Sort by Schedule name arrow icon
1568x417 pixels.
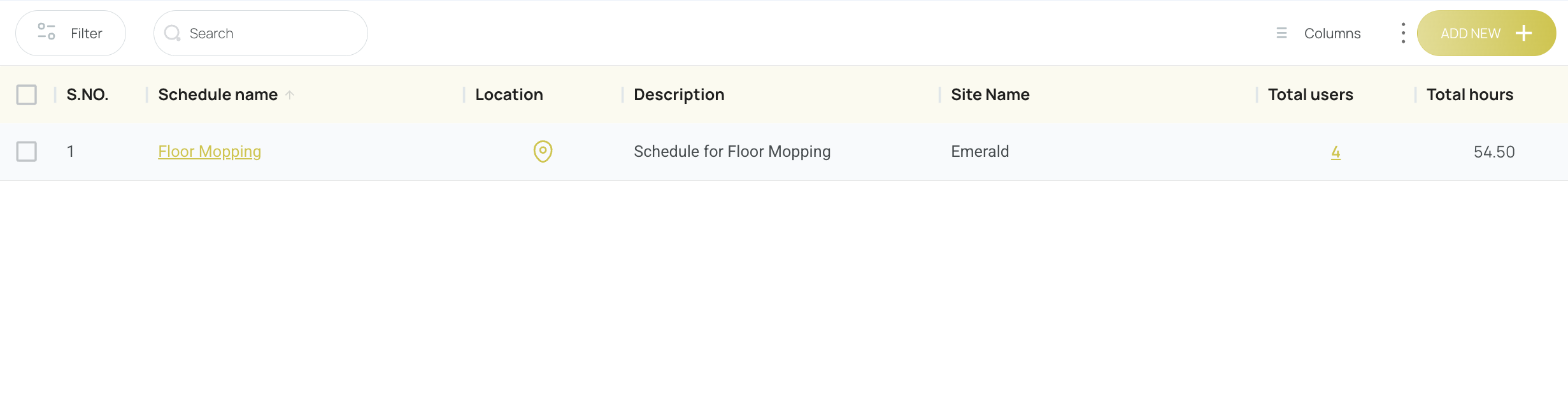[x=290, y=95]
